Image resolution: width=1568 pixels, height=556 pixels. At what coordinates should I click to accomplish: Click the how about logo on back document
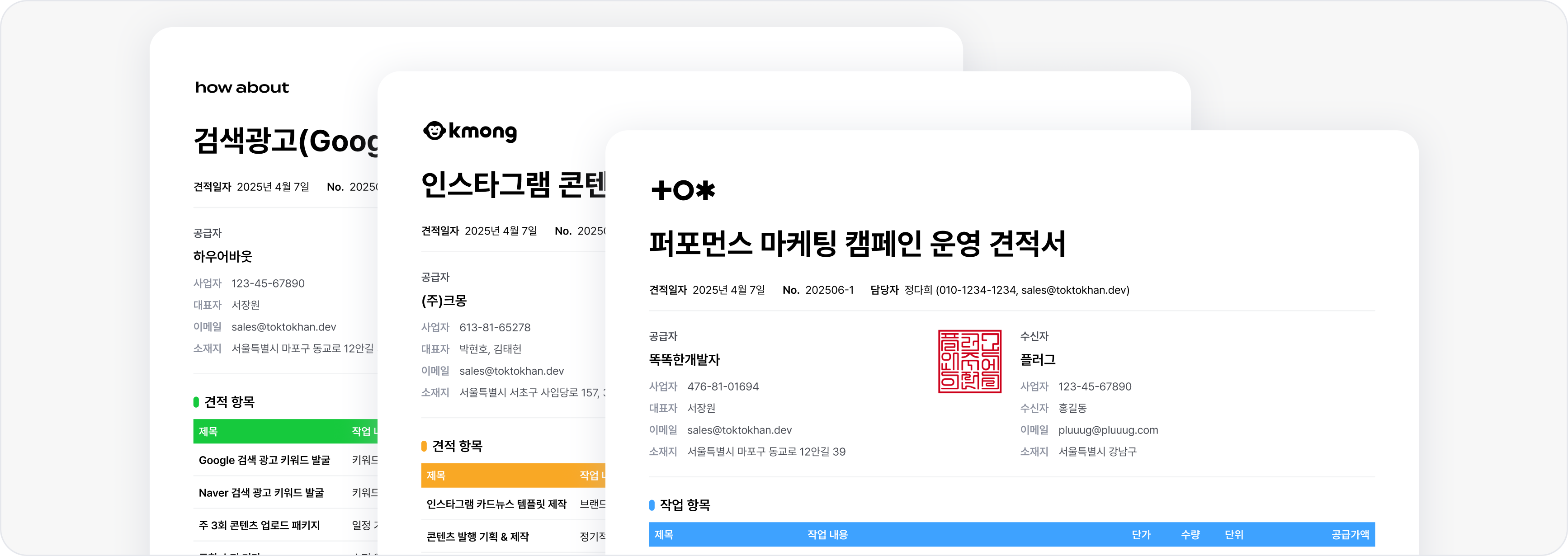[x=241, y=88]
